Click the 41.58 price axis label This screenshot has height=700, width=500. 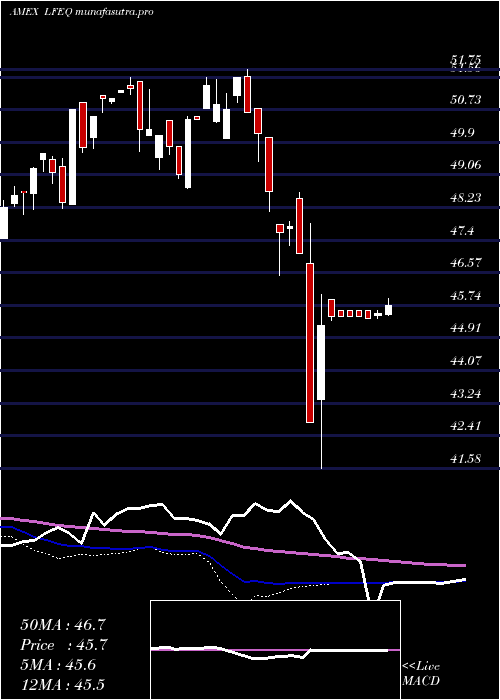point(466,459)
